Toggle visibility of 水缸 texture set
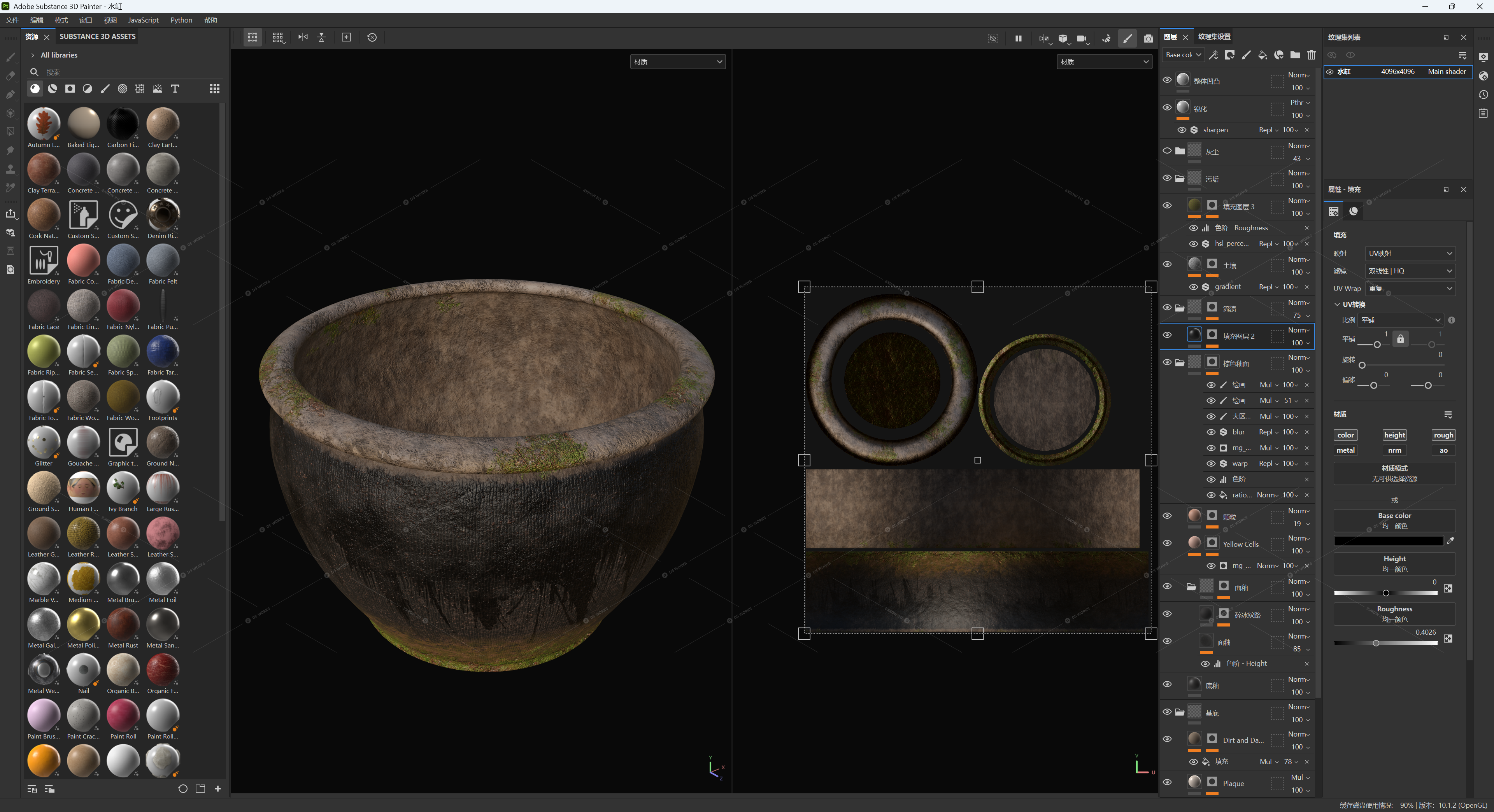This screenshot has width=1494, height=812. (x=1330, y=72)
